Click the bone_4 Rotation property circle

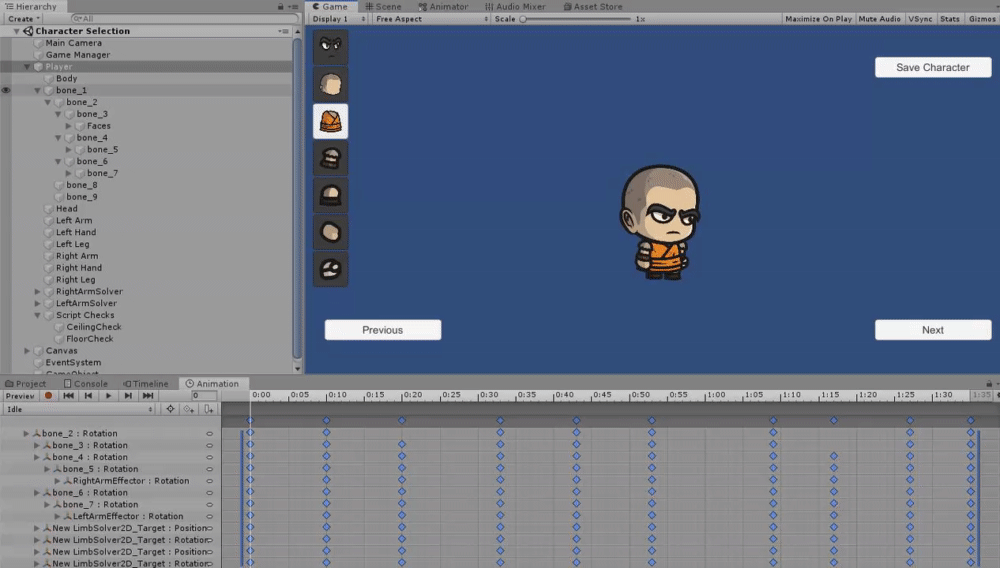click(x=209, y=457)
